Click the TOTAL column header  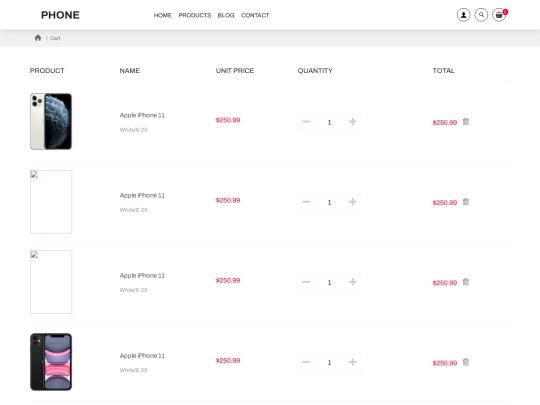444,71
